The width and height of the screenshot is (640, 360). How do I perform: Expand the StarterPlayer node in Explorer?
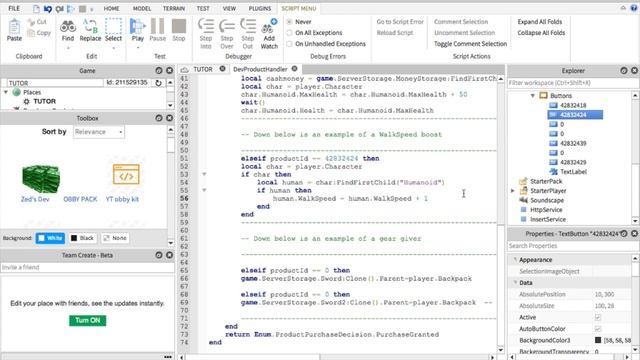pos(513,191)
